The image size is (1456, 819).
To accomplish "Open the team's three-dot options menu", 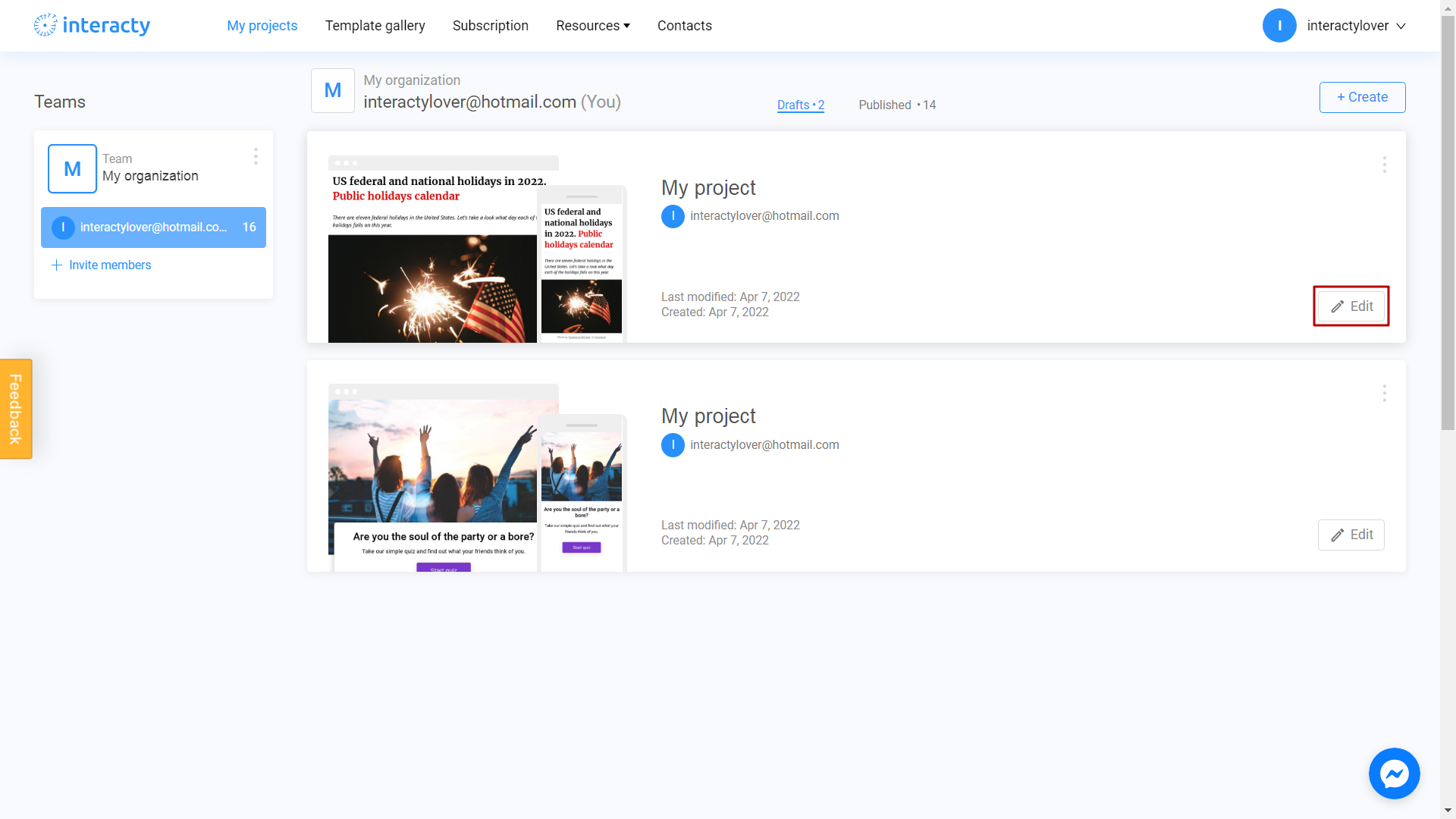I will click(256, 156).
